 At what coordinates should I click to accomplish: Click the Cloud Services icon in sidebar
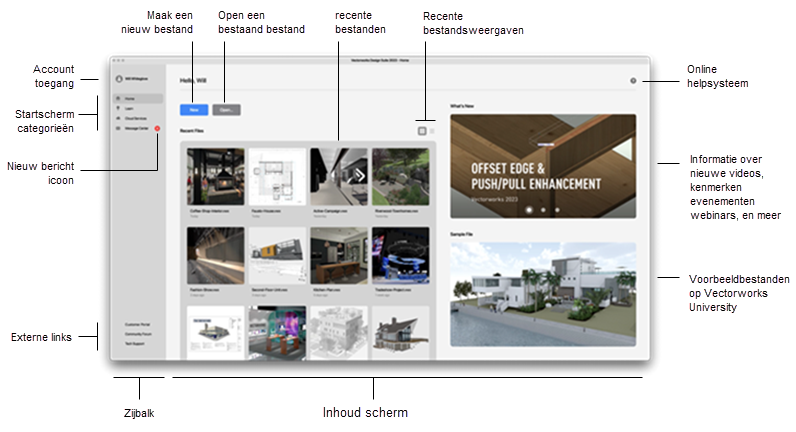(119, 119)
